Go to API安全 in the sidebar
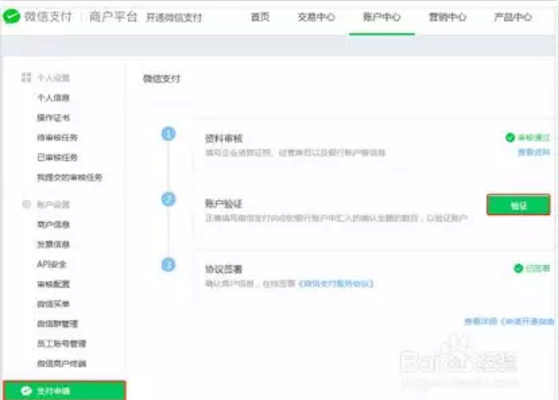 (x=52, y=264)
